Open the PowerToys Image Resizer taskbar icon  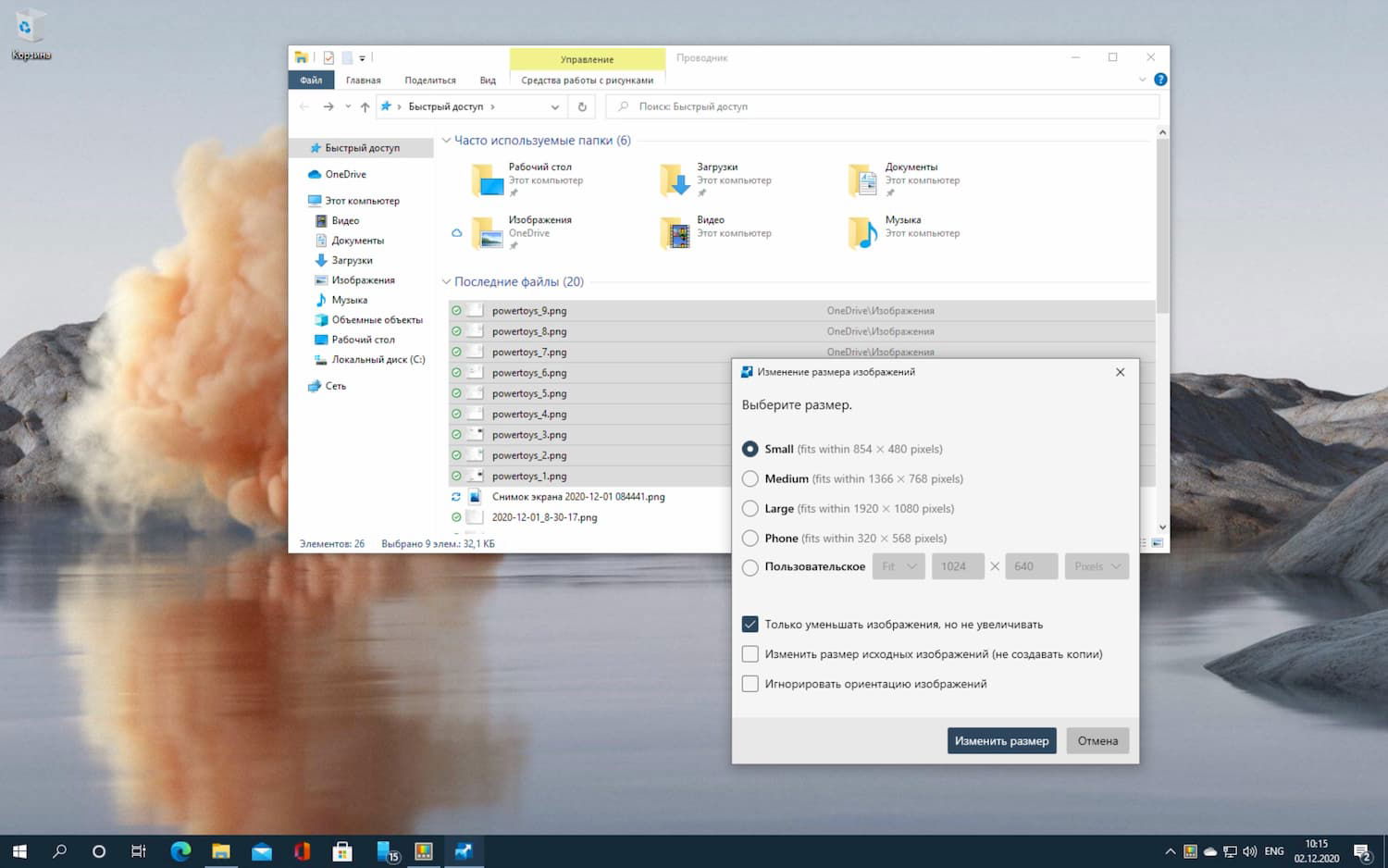[x=464, y=851]
